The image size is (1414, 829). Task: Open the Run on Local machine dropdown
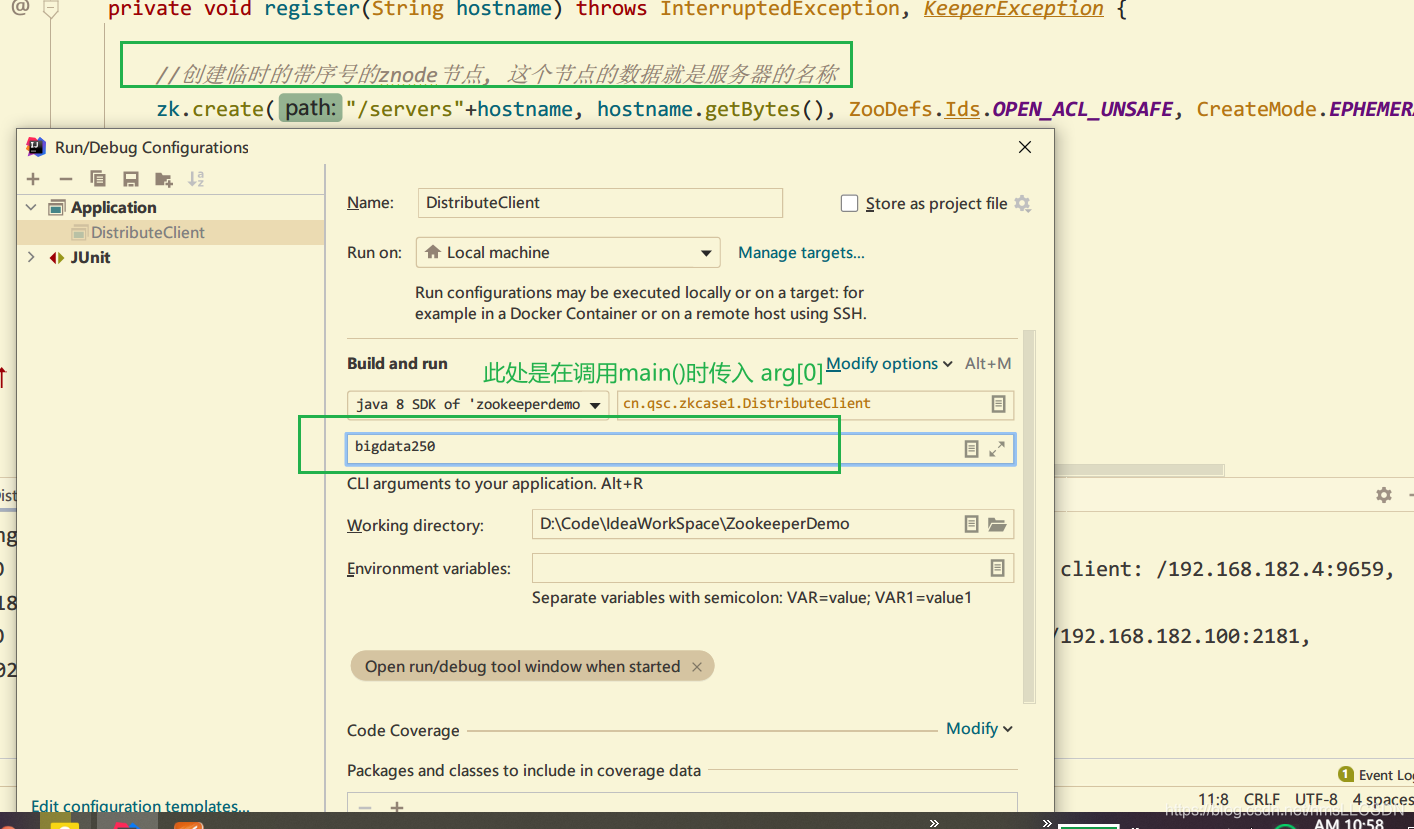(x=568, y=252)
